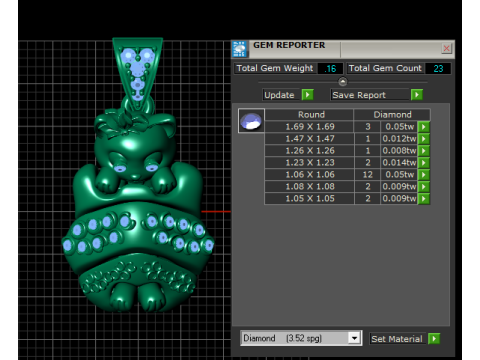Click the round diamond gem thumbnail
The width and height of the screenshot is (480, 360).
(x=251, y=121)
